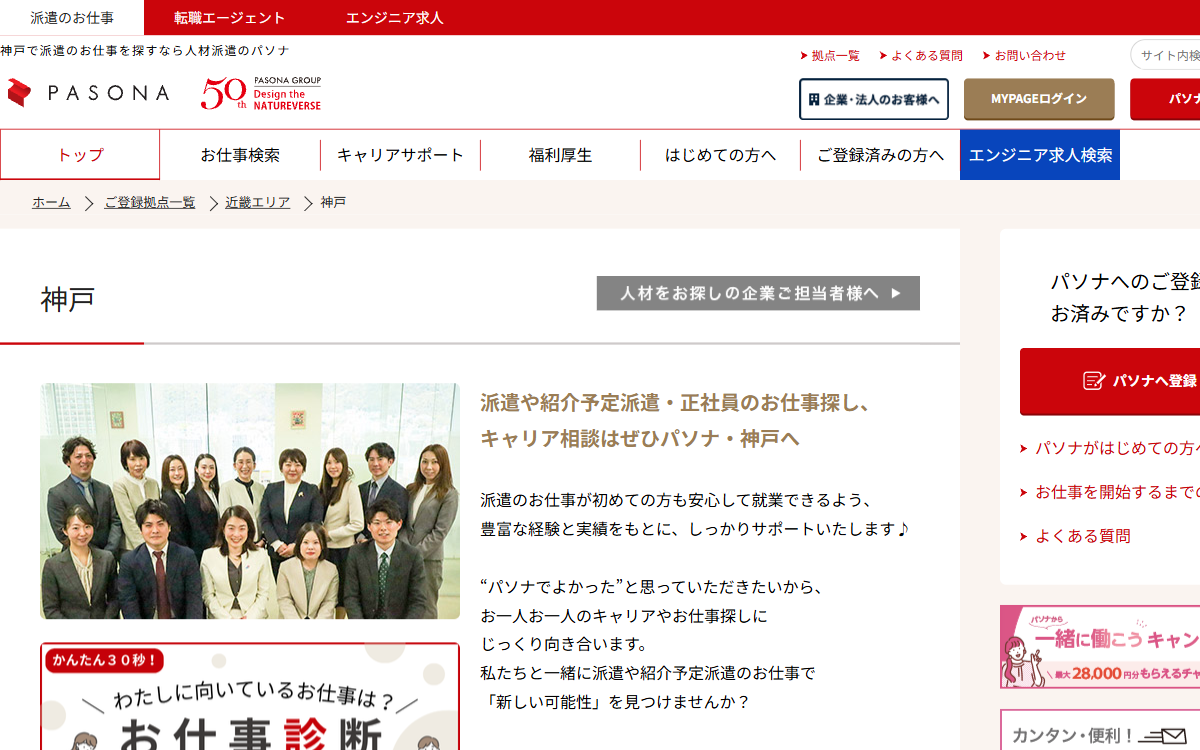Viewport: 1200px width, 750px height.
Task: Click the MYPAGEログイン button
Action: 1039,99
